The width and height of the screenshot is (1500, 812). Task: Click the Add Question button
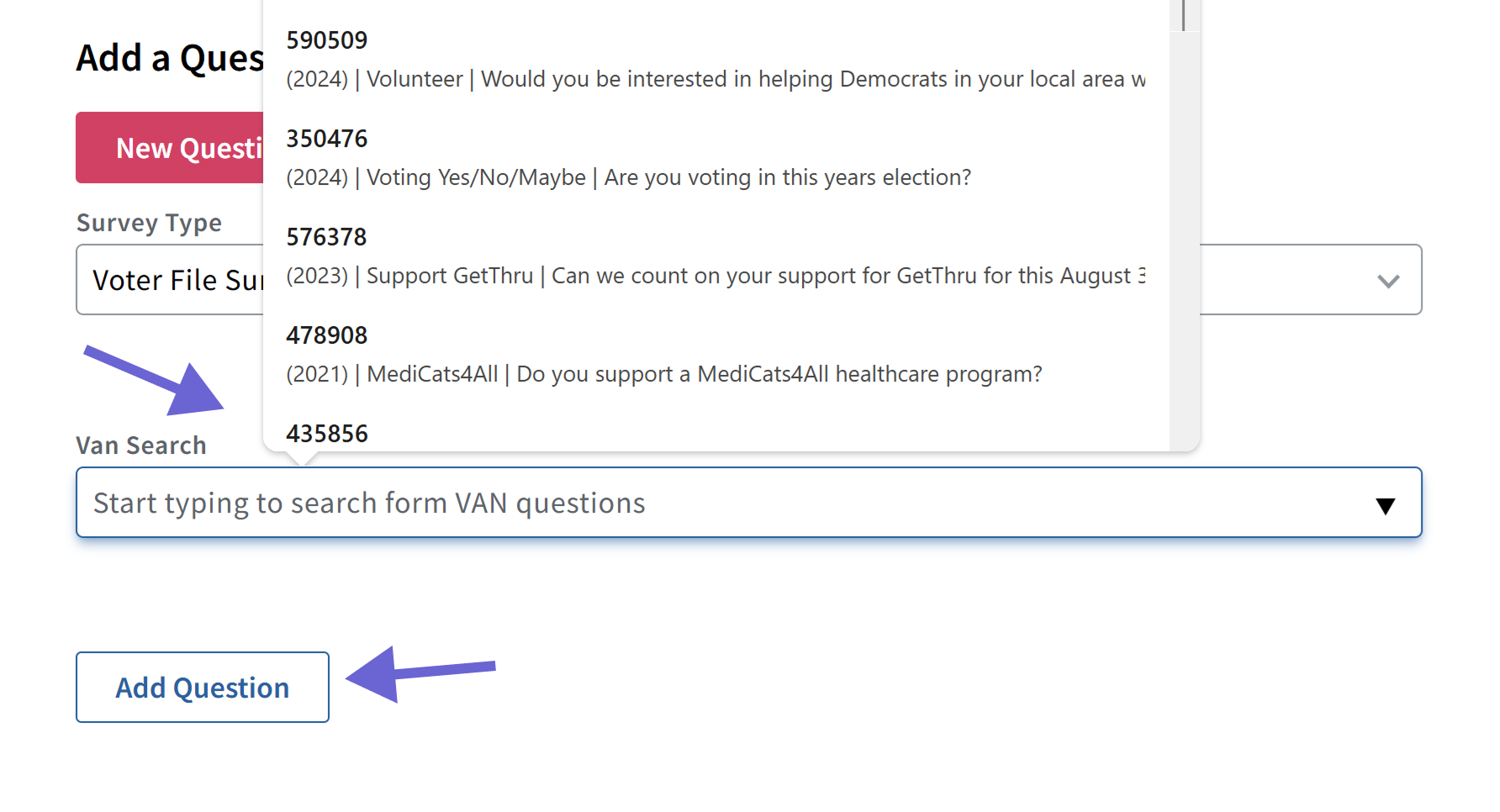pyautogui.click(x=202, y=687)
